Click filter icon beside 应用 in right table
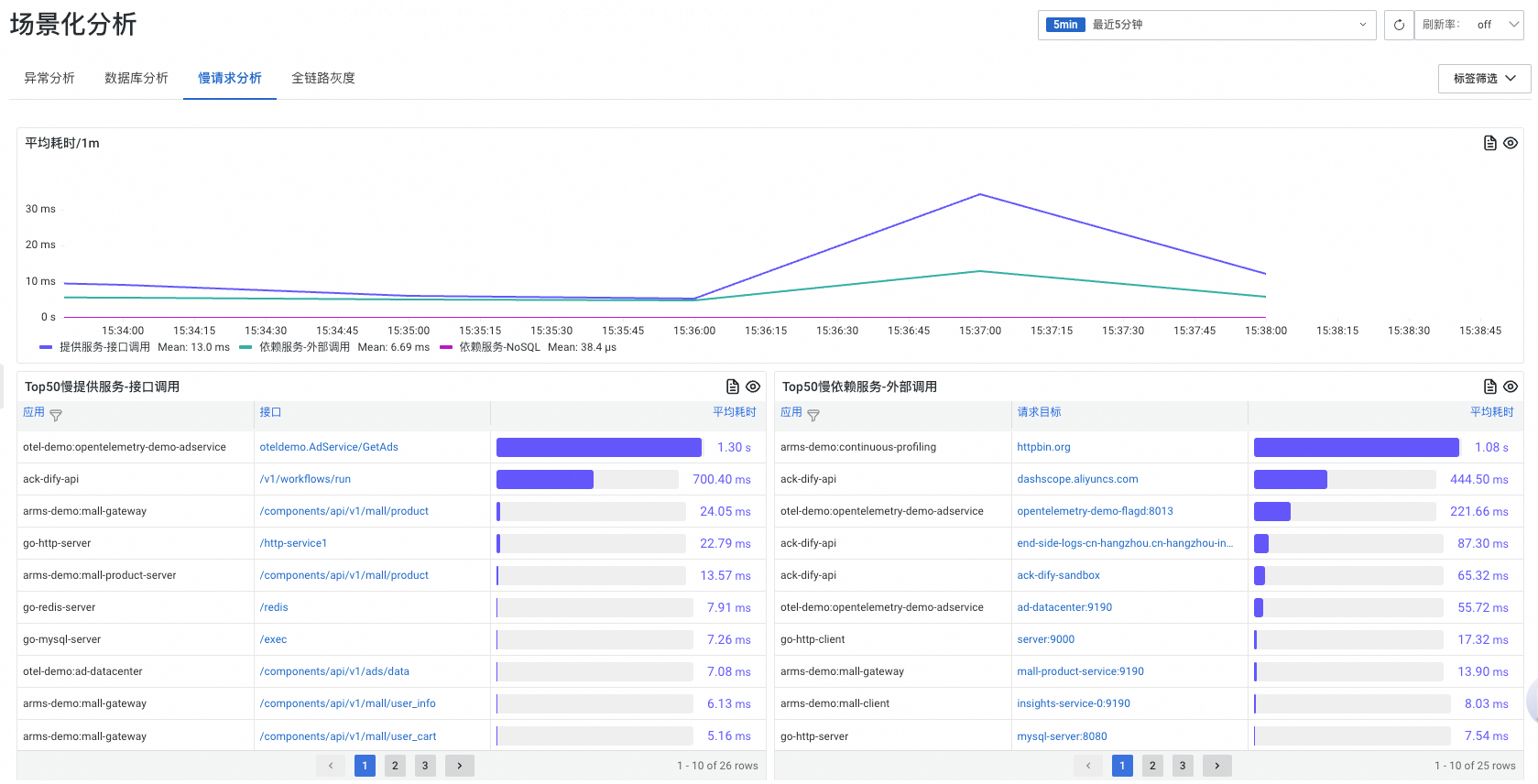 click(x=813, y=415)
